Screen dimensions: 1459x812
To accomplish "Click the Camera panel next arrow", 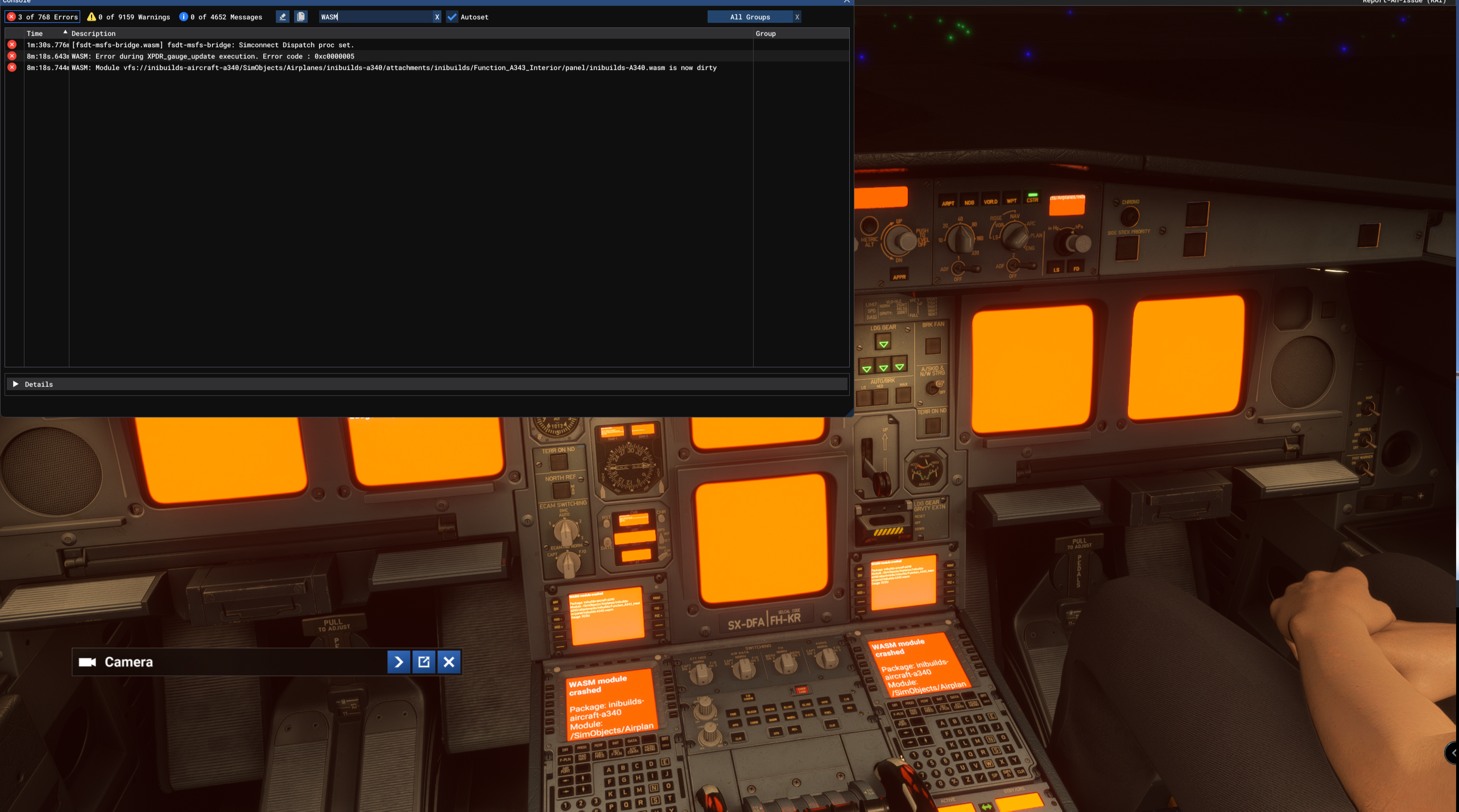I will [399, 662].
